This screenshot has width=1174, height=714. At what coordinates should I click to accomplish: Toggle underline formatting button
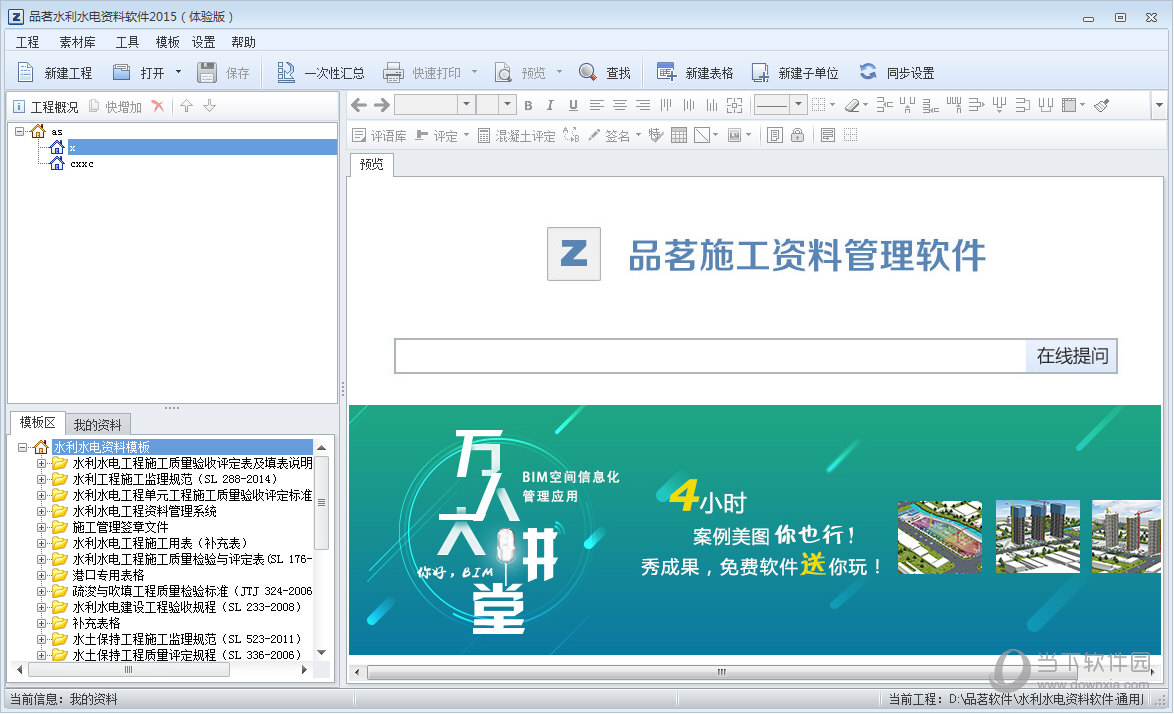[x=573, y=105]
